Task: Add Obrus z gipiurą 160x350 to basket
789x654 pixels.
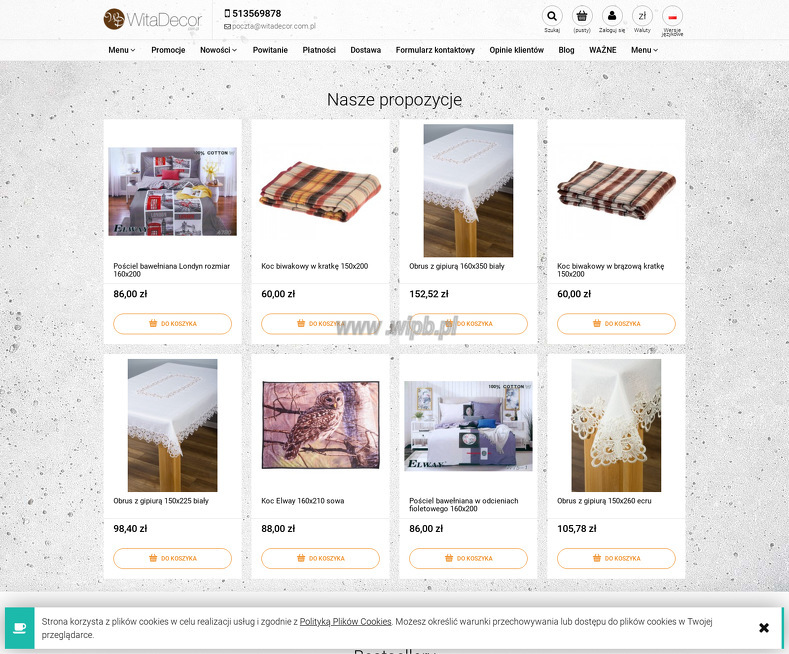Action: (x=468, y=323)
